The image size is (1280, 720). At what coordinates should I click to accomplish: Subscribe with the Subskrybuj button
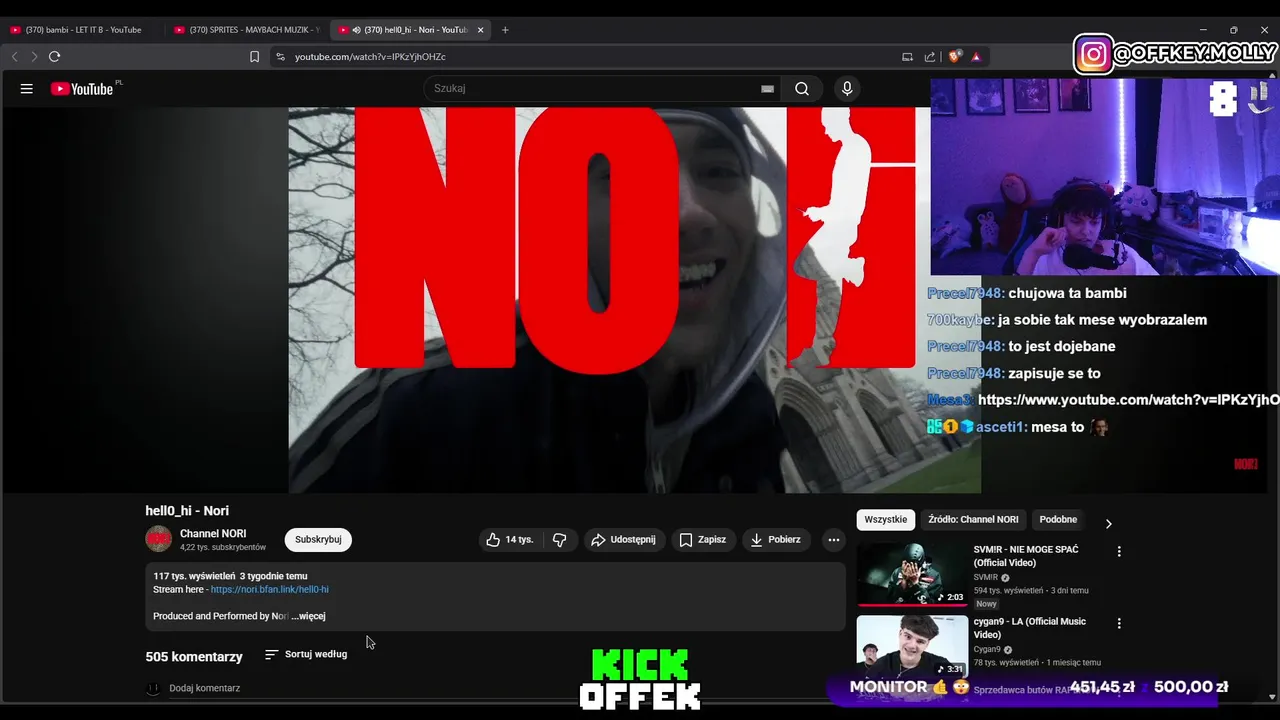[x=318, y=540]
